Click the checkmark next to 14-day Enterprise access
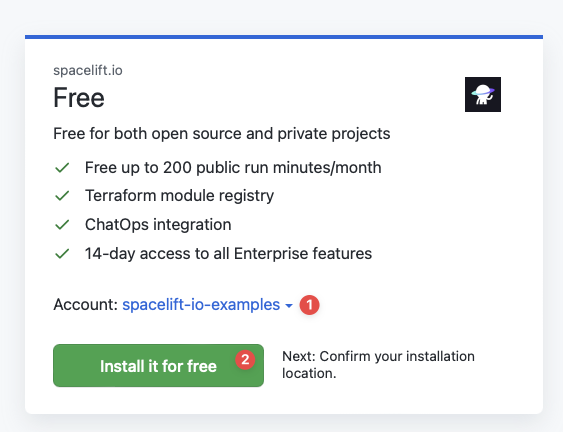This screenshot has height=432, width=563. coord(62,254)
